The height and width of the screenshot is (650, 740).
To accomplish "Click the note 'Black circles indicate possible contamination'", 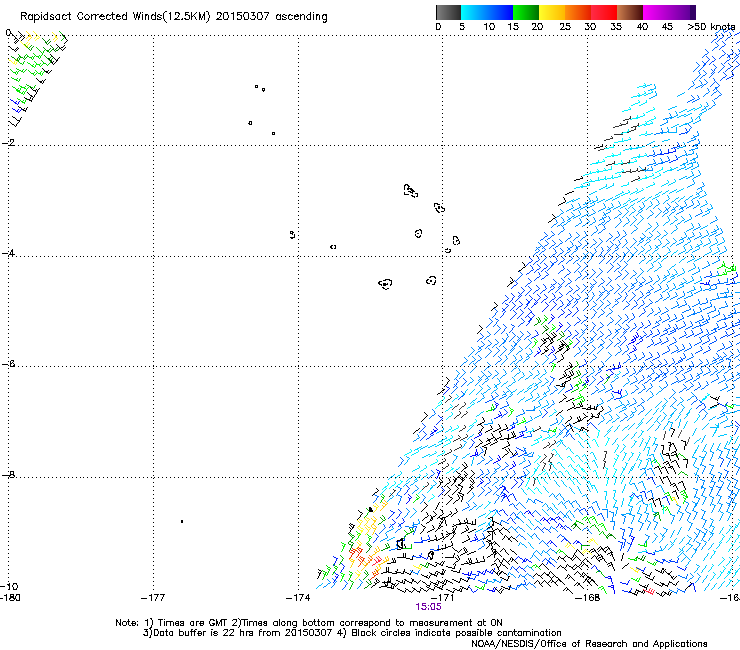I will pos(456,633).
